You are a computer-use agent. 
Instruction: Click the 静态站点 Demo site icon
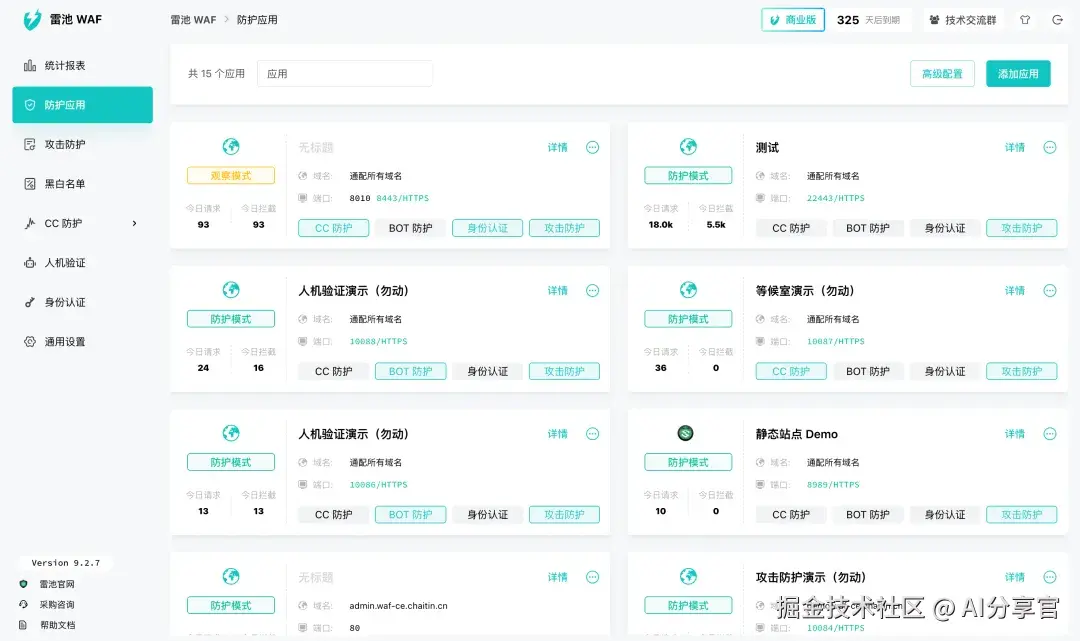[x=685, y=433]
